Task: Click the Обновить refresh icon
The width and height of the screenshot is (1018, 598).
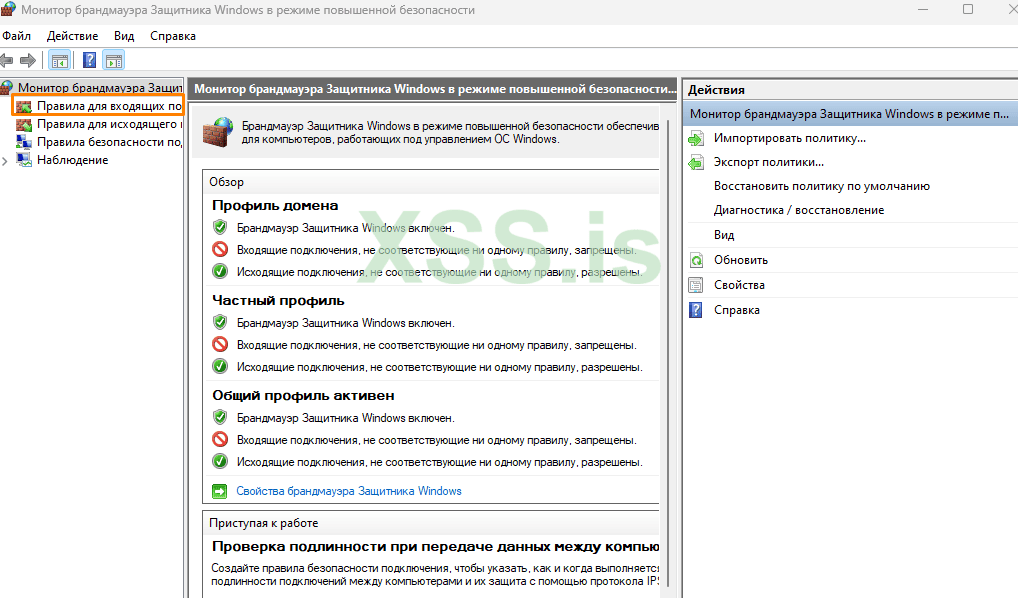Action: click(x=696, y=260)
